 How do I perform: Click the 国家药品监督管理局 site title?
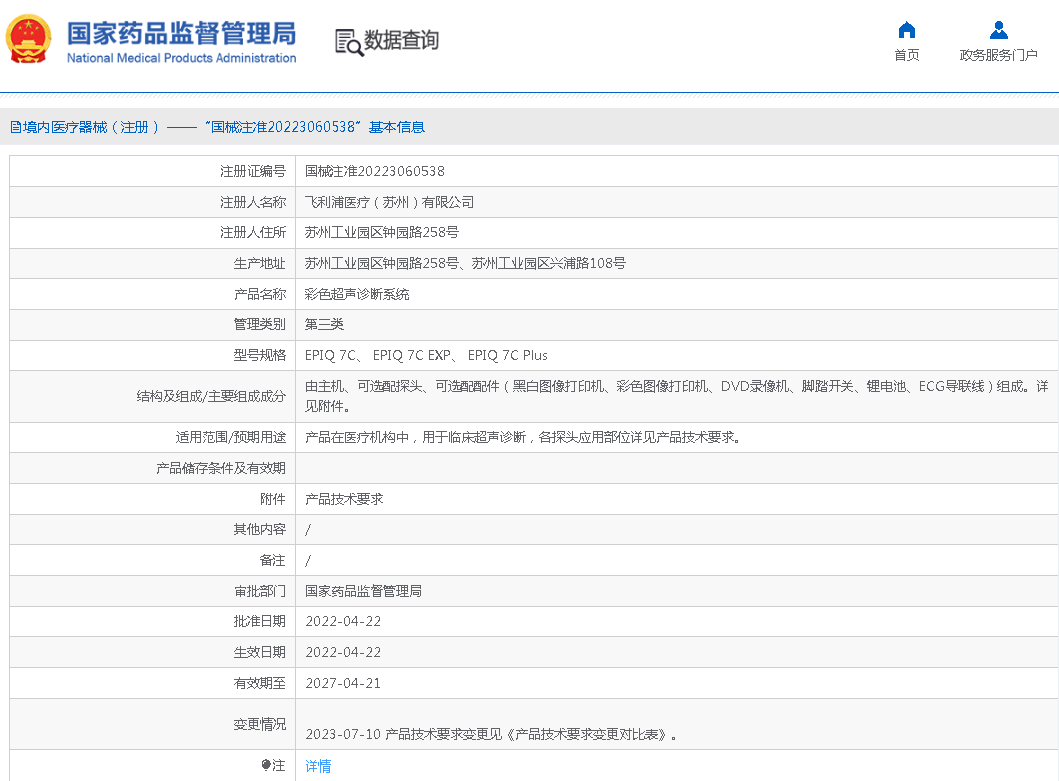(181, 34)
